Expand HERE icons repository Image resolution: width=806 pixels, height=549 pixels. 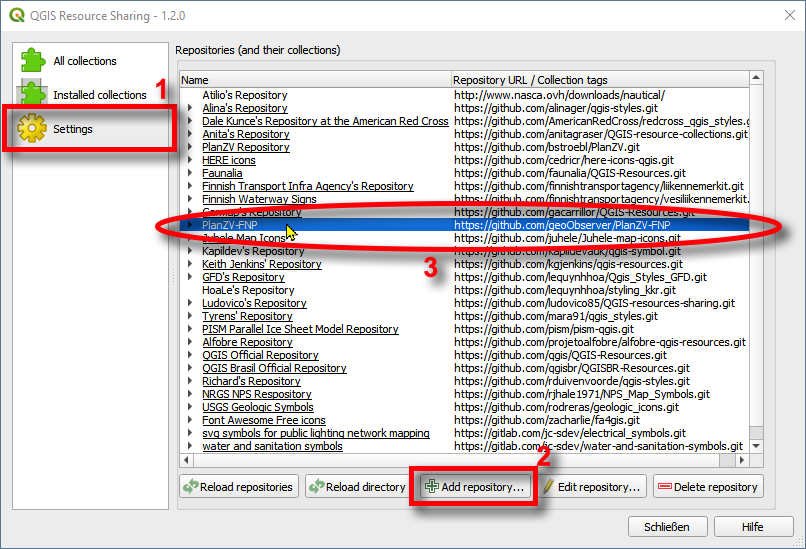pos(190,160)
